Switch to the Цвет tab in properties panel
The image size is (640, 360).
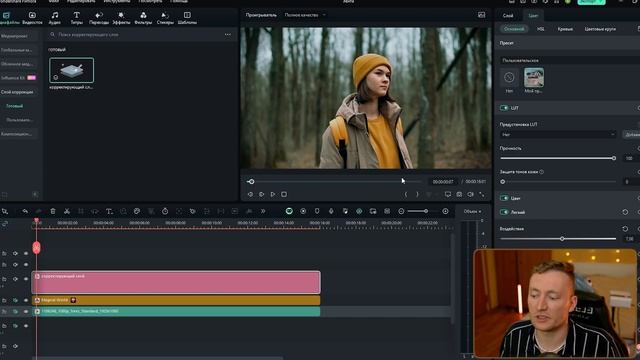coord(533,16)
